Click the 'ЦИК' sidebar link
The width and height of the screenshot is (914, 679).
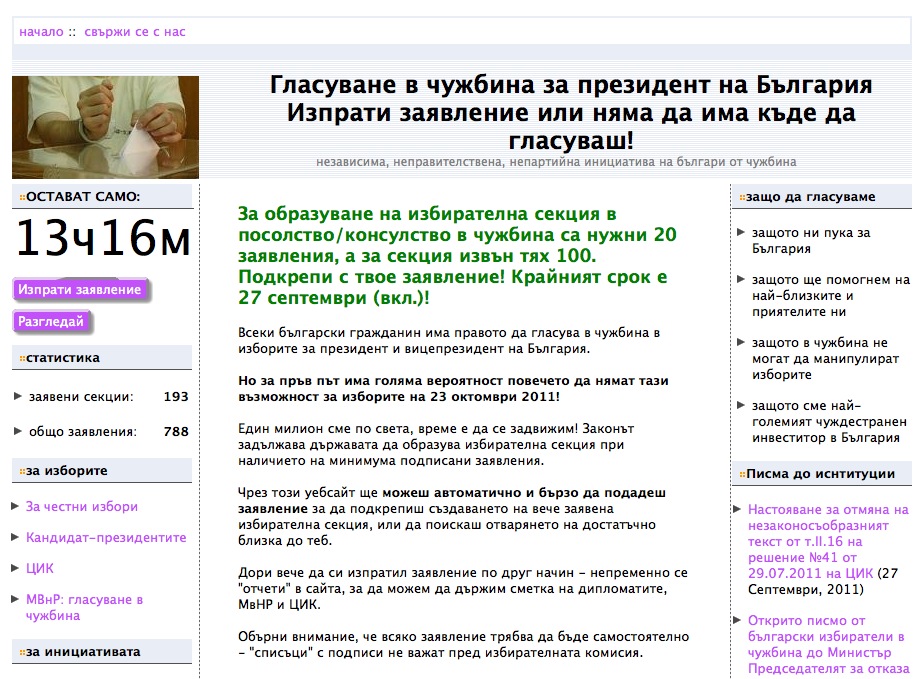click(40, 568)
